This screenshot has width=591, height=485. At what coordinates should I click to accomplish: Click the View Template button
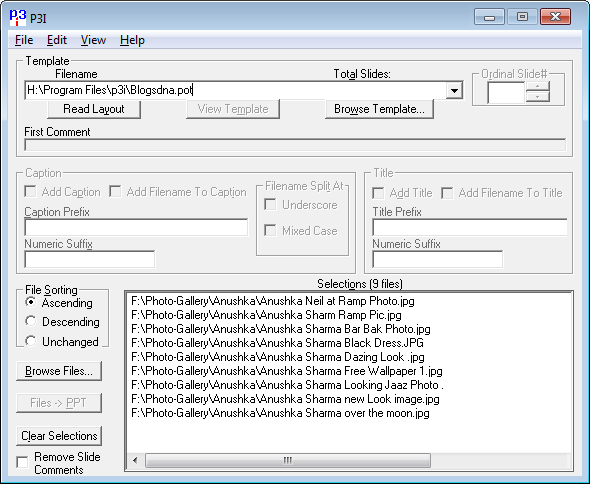tap(233, 109)
